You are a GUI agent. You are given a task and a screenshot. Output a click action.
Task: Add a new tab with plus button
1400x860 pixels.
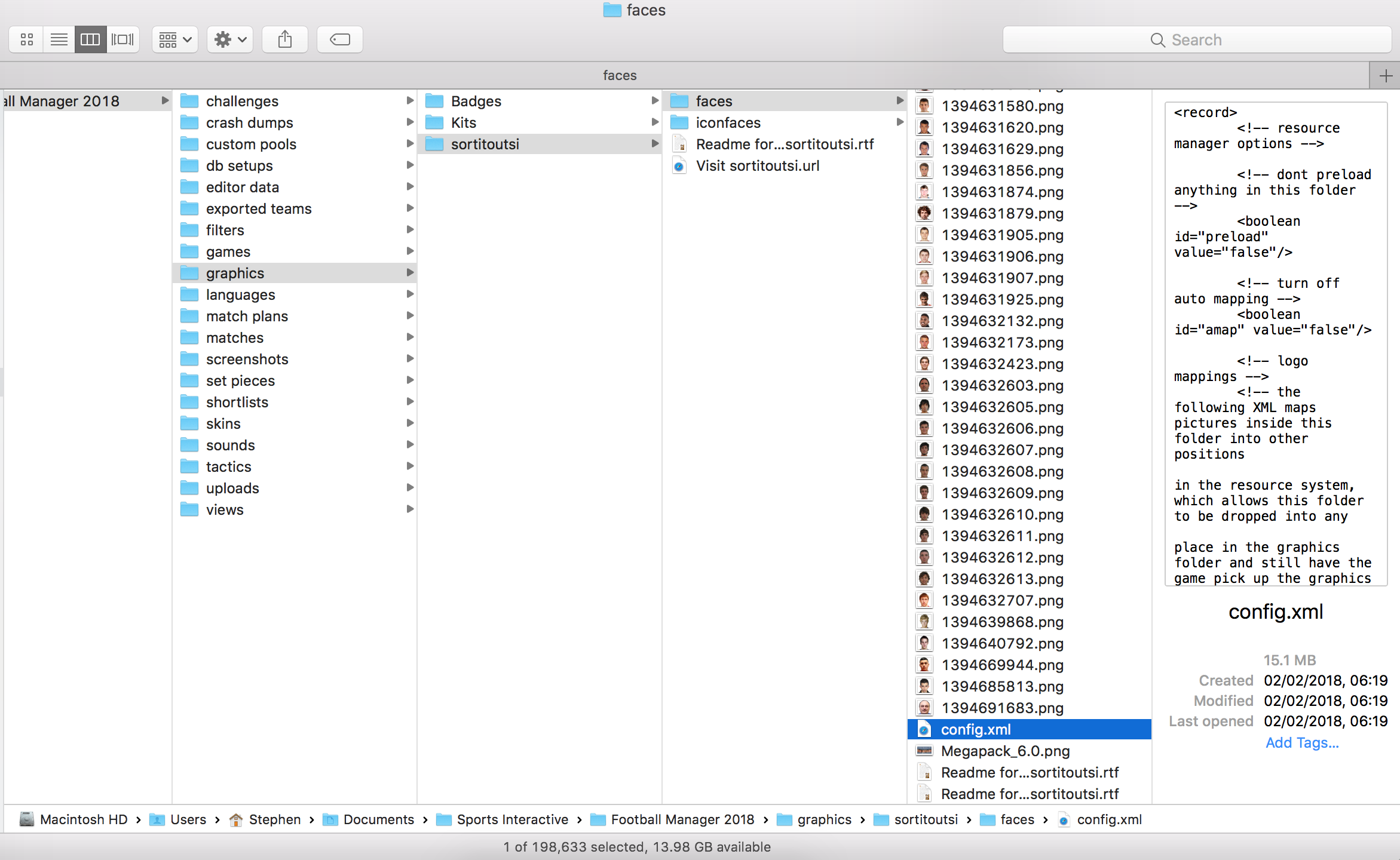(x=1385, y=76)
